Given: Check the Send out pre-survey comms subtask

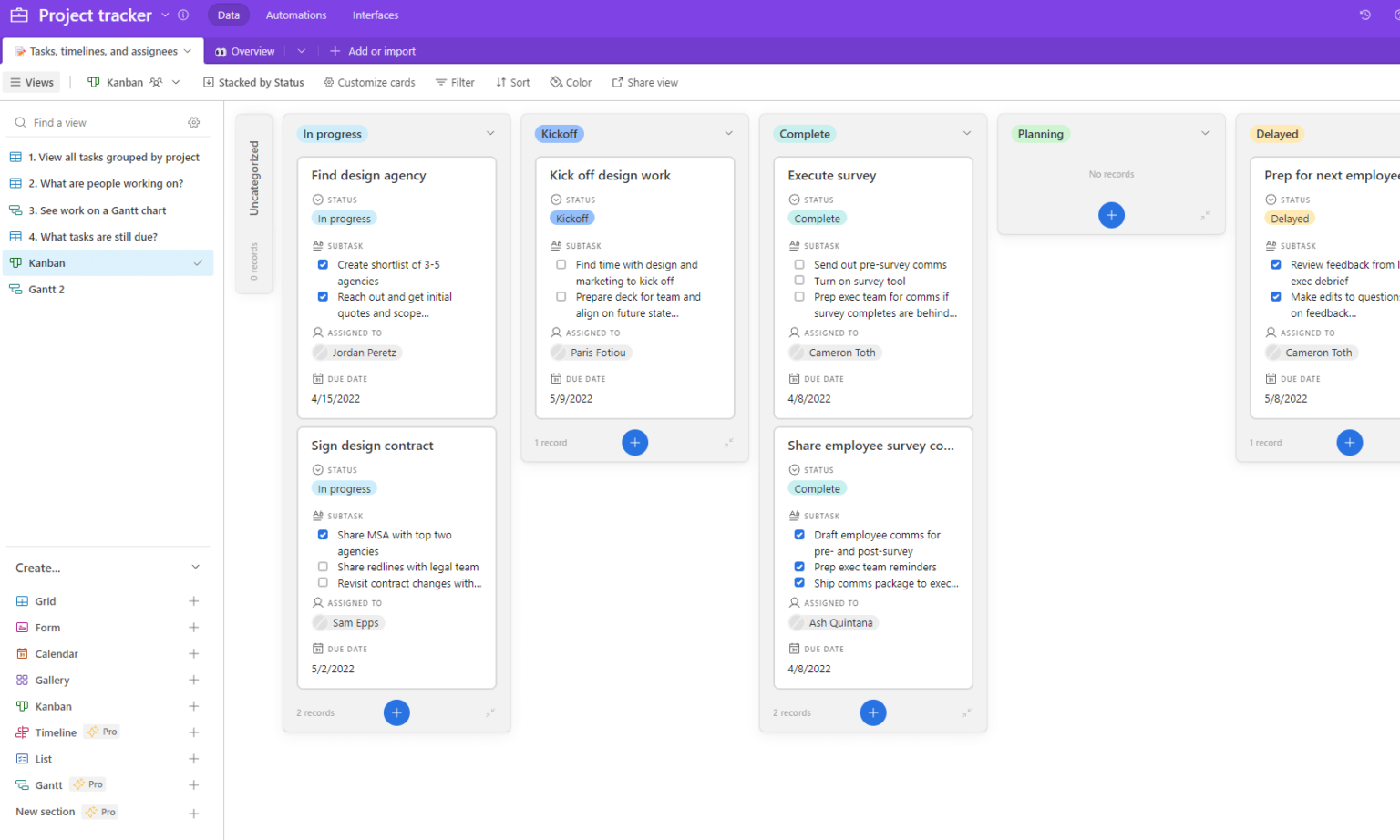Looking at the screenshot, I should click(x=798, y=264).
